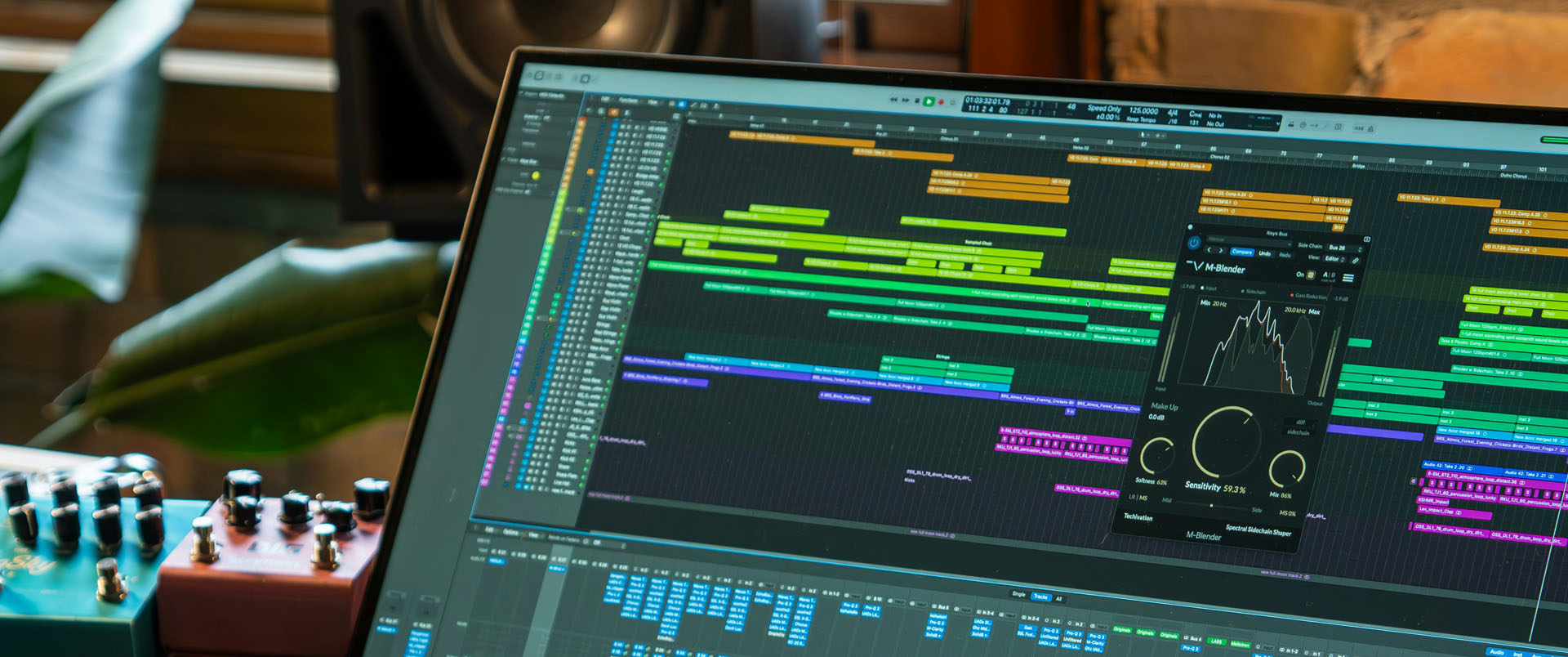Select the Single mixer view tab
This screenshot has height=657, width=1568.
pos(1018,594)
